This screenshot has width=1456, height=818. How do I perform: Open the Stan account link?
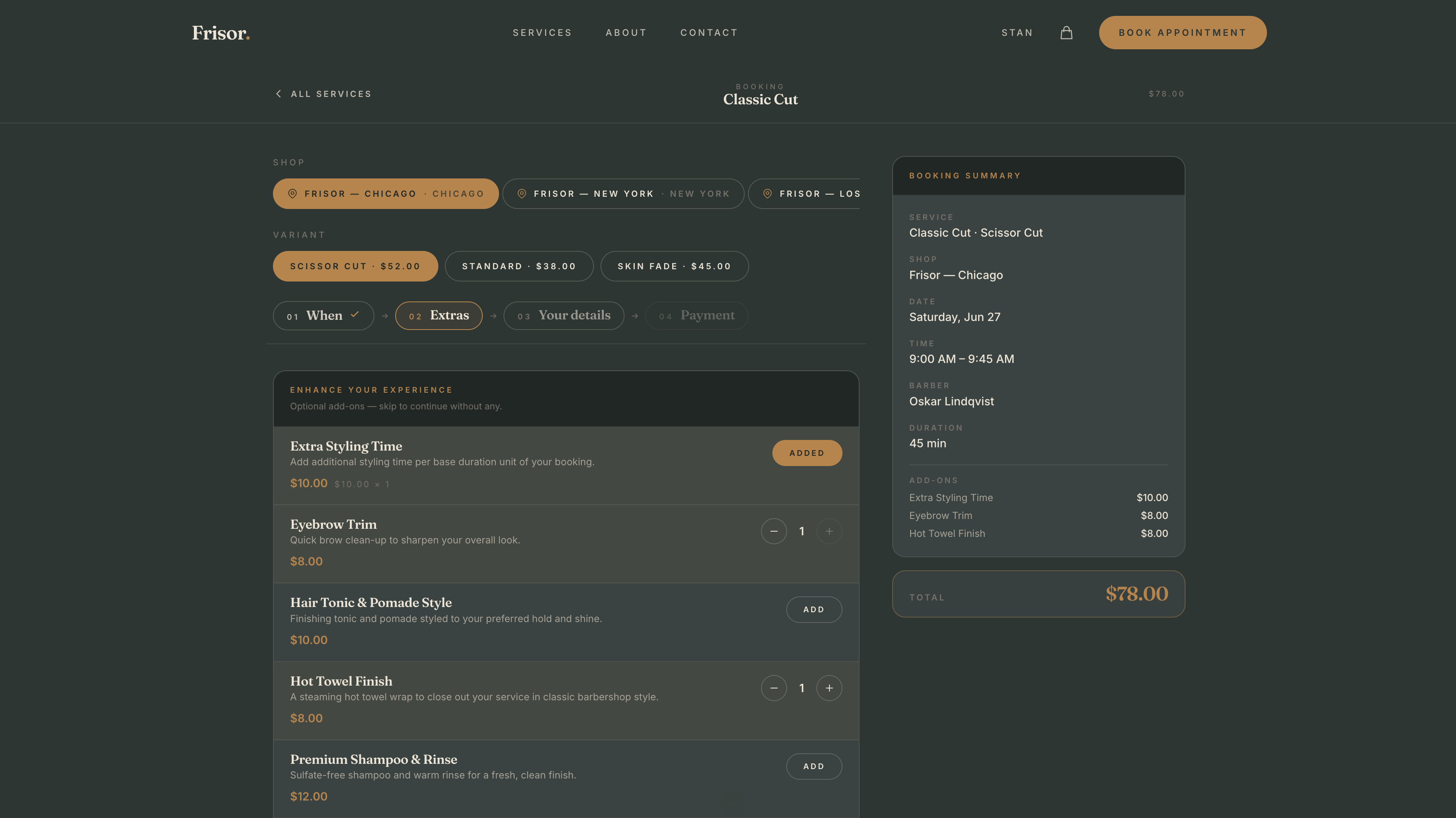point(1017,33)
